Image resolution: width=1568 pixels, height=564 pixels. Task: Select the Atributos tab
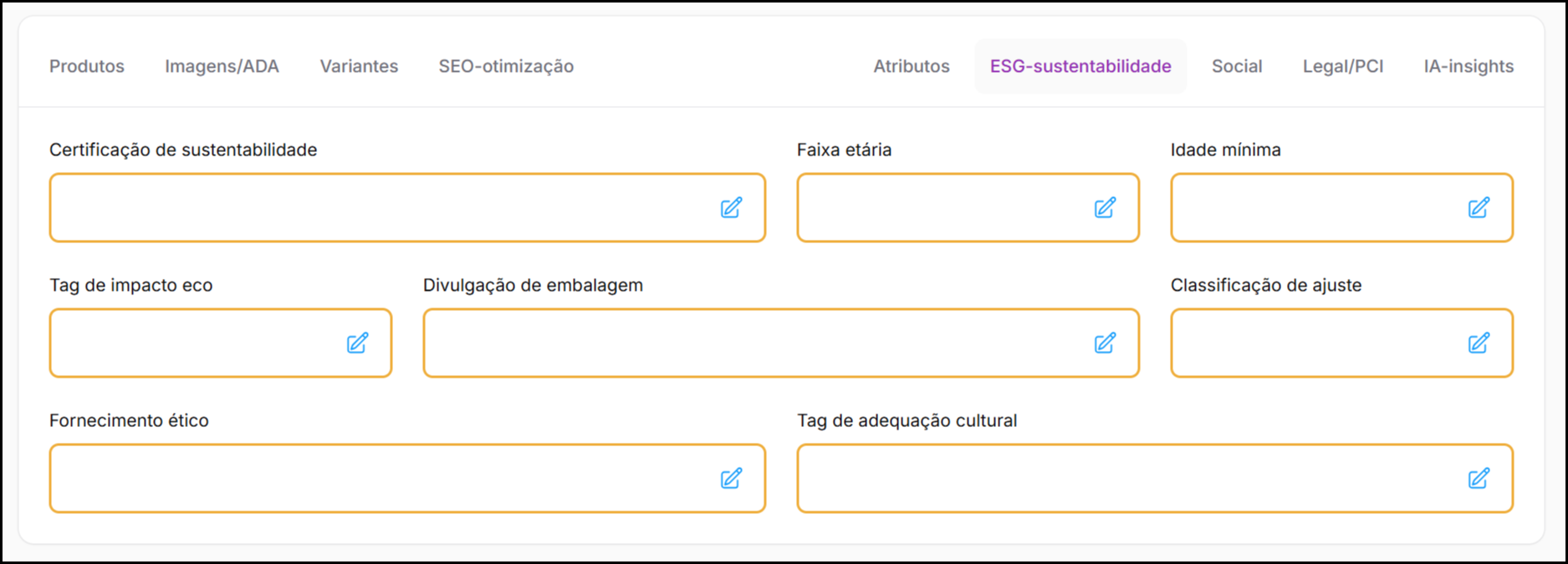(x=912, y=66)
